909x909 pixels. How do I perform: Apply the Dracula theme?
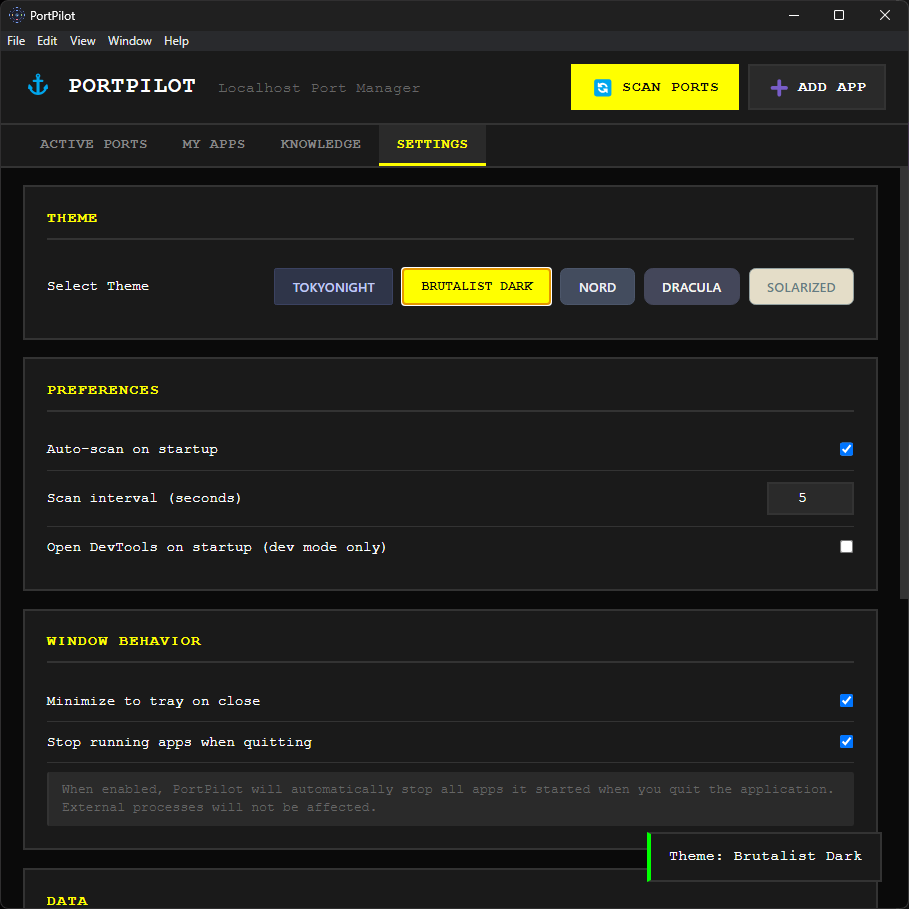(691, 287)
